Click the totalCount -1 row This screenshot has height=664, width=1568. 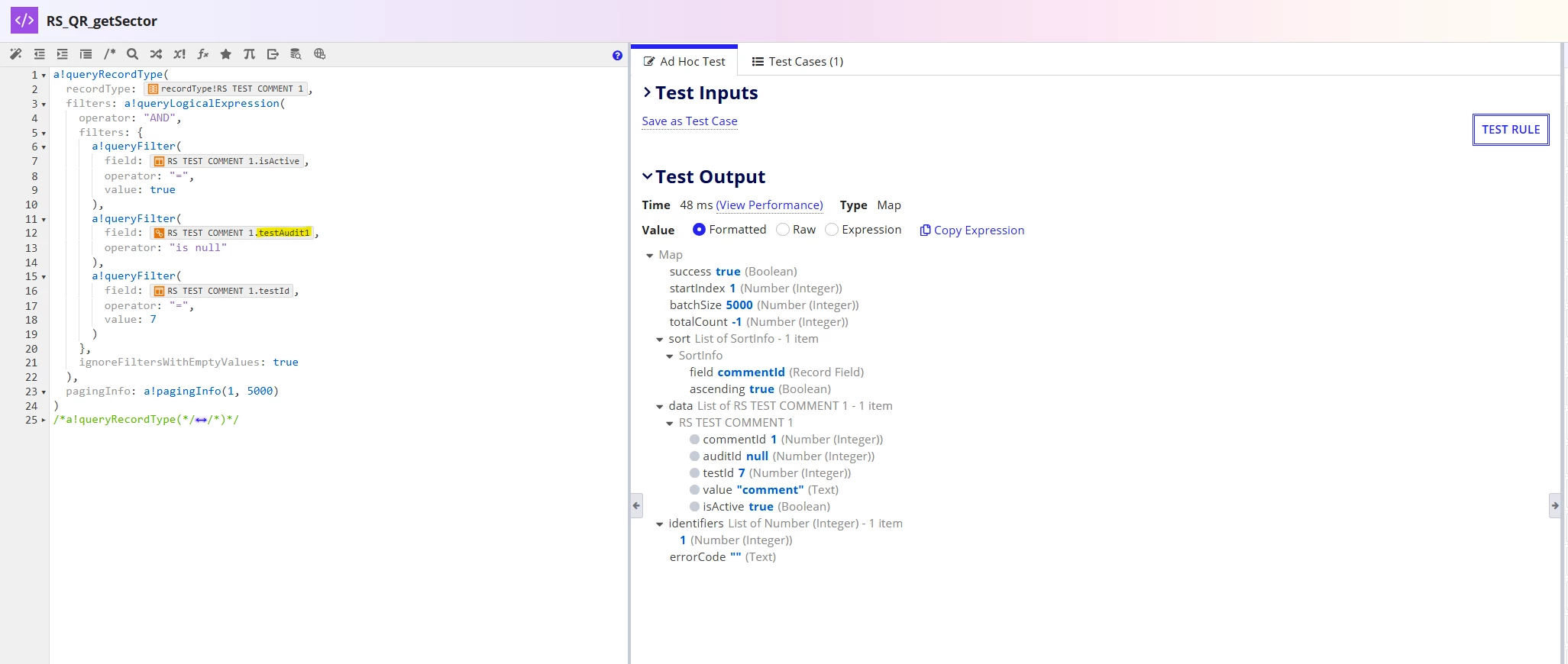tap(758, 321)
